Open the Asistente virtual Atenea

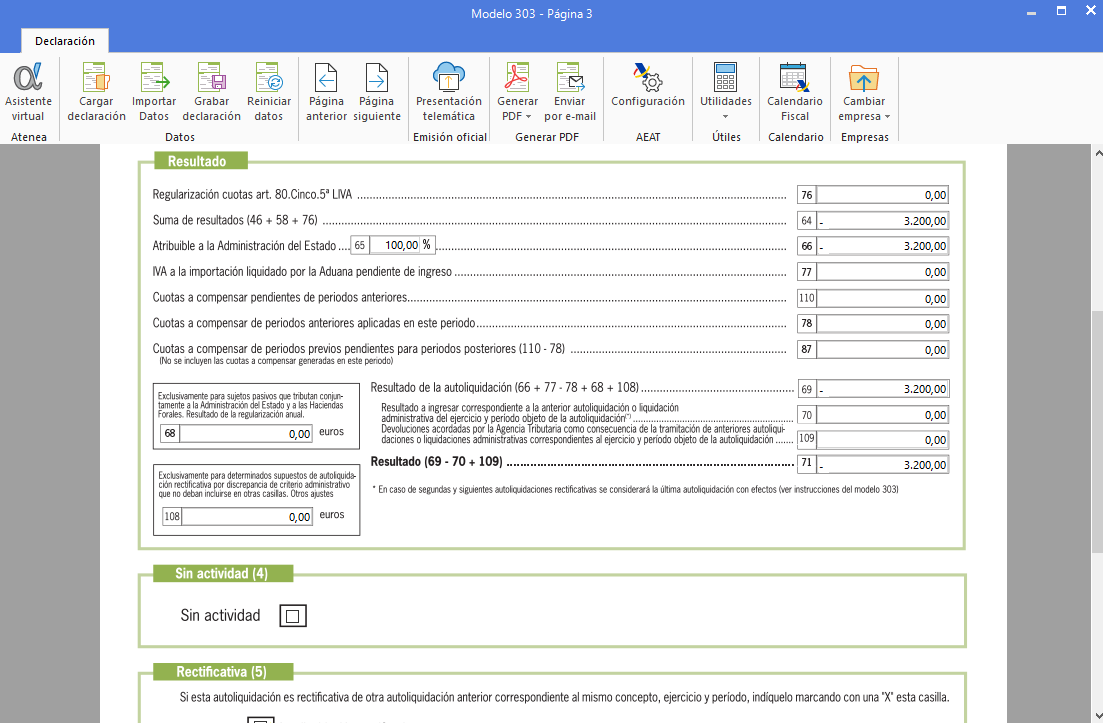pyautogui.click(x=28, y=92)
